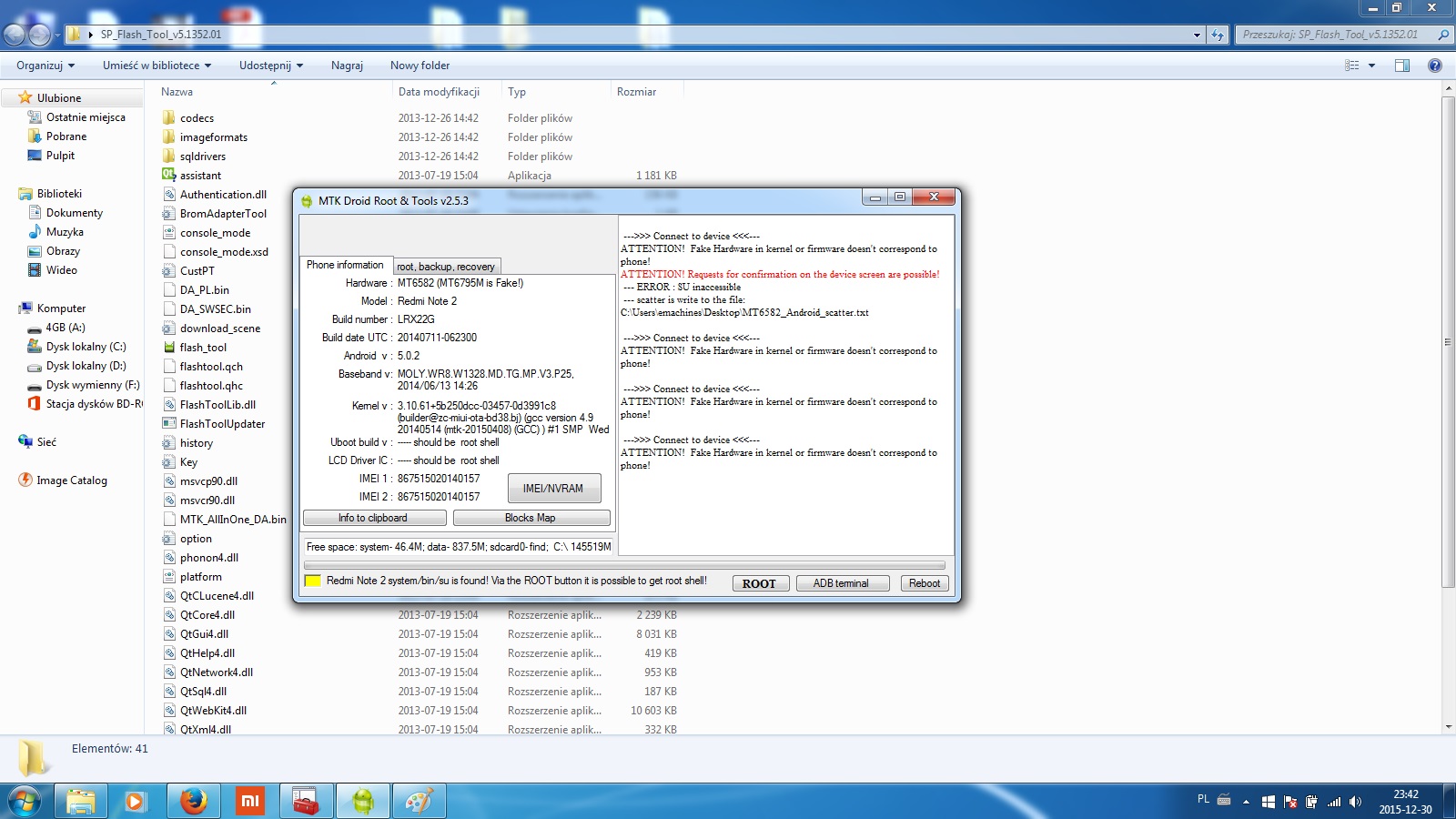Open ADB terminal
The image size is (1456, 819).
click(841, 583)
